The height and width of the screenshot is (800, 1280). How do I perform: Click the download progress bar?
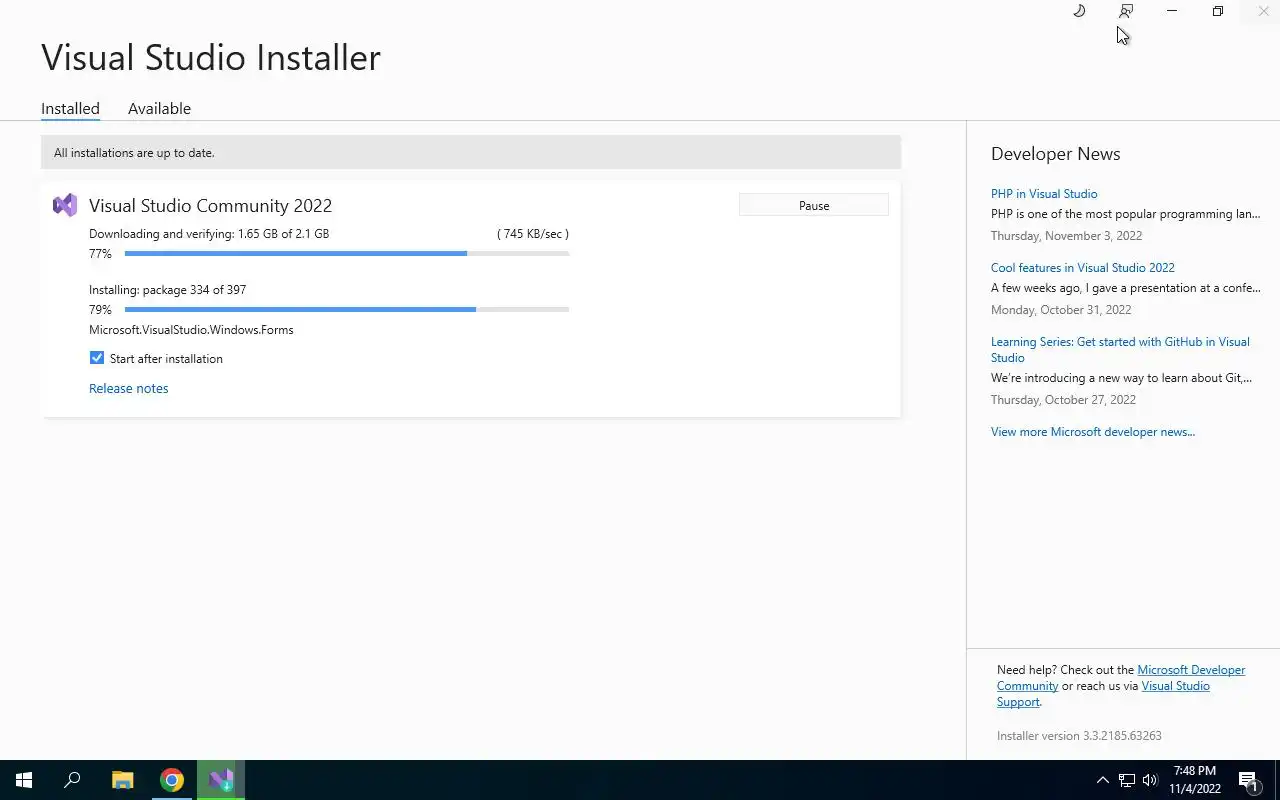coord(347,254)
